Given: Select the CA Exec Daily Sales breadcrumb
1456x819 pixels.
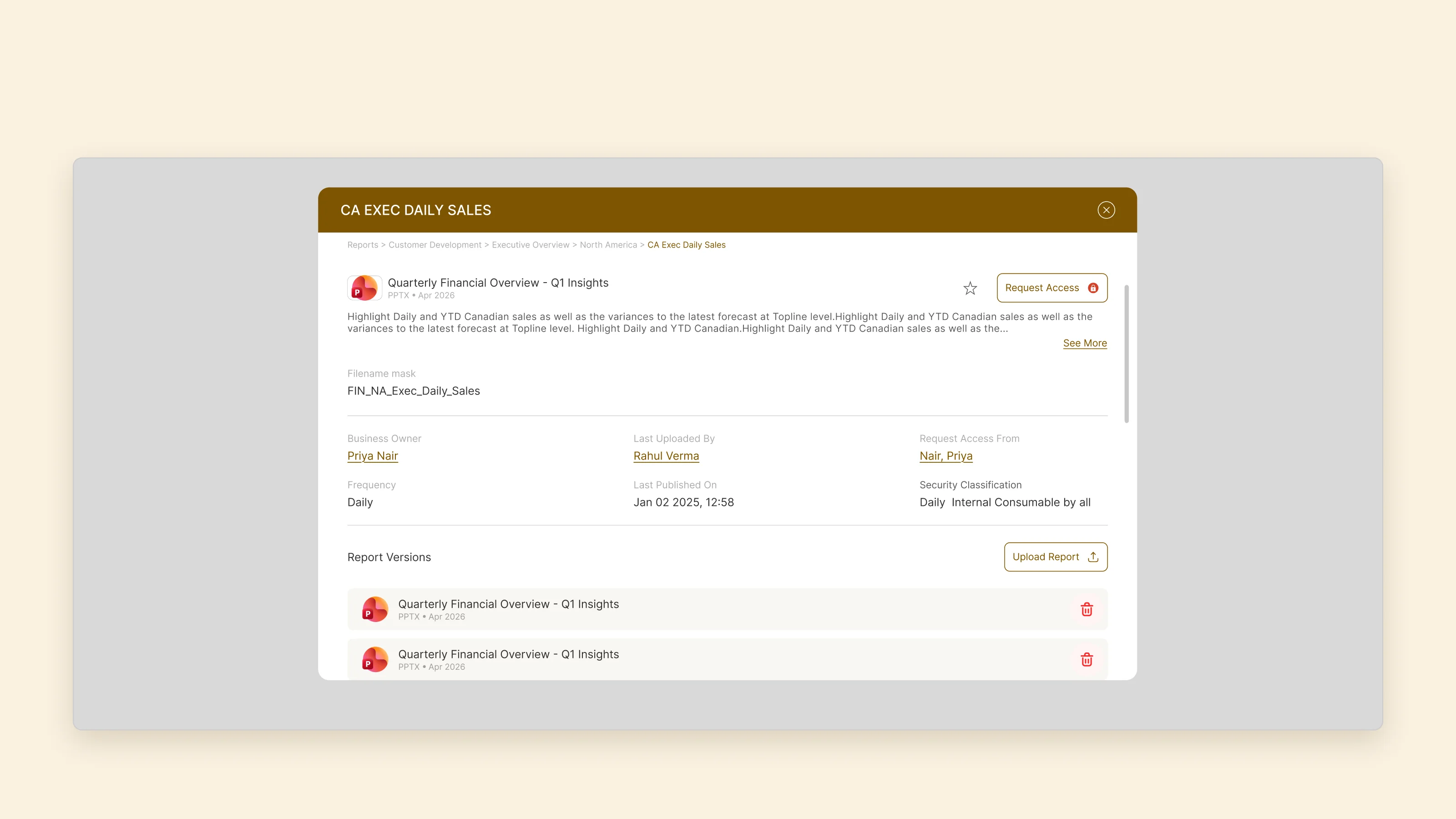Looking at the screenshot, I should click(686, 245).
